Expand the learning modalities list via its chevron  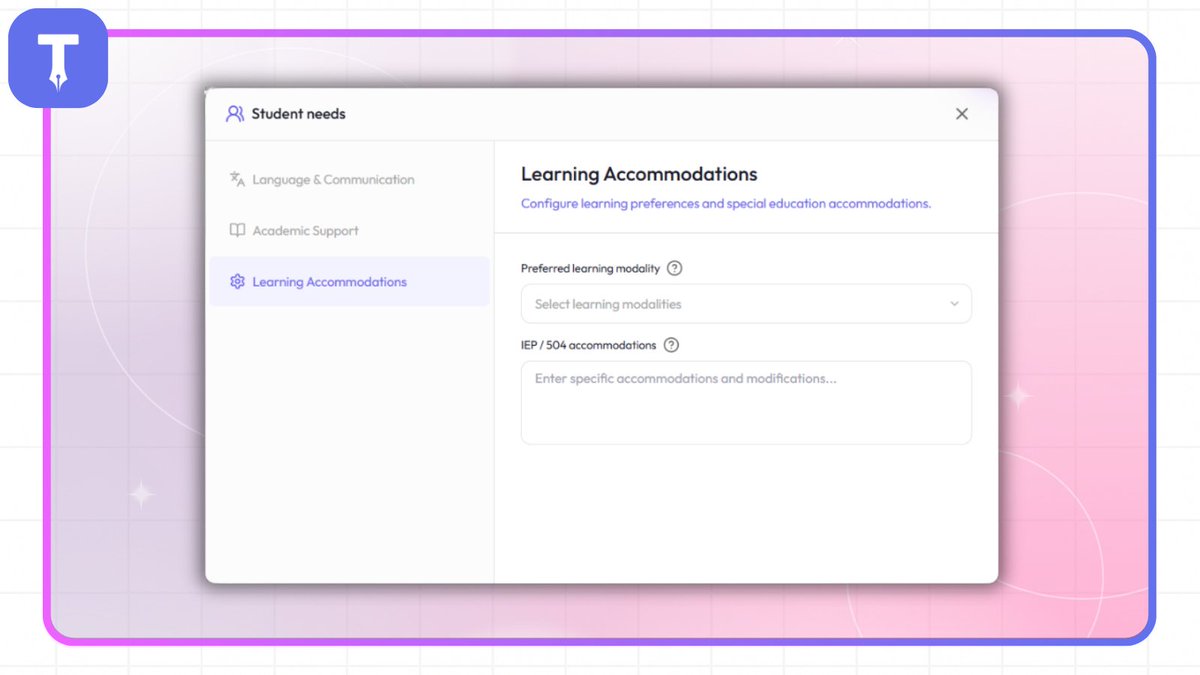[x=955, y=304]
